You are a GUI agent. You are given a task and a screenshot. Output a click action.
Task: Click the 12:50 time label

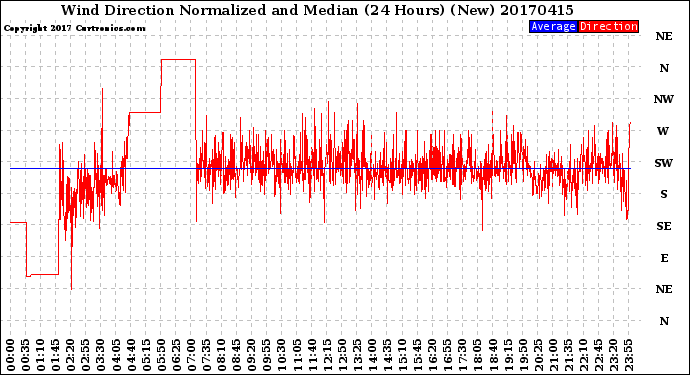tap(342, 355)
